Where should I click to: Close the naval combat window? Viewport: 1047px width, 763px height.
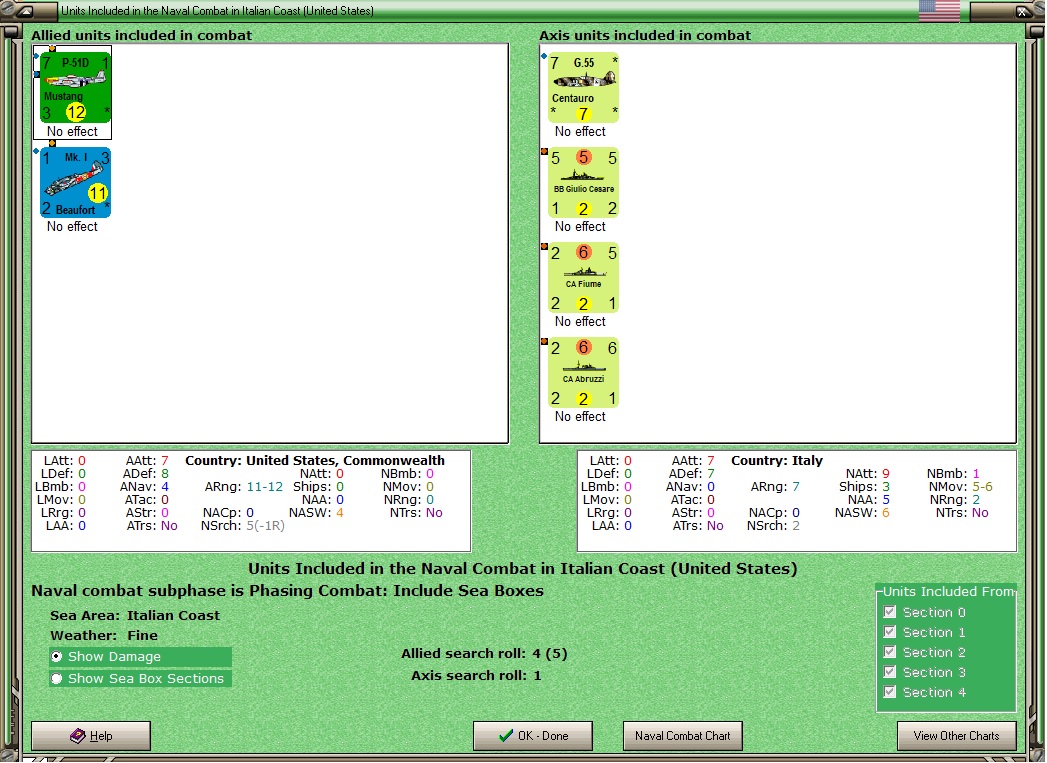(x=1022, y=11)
